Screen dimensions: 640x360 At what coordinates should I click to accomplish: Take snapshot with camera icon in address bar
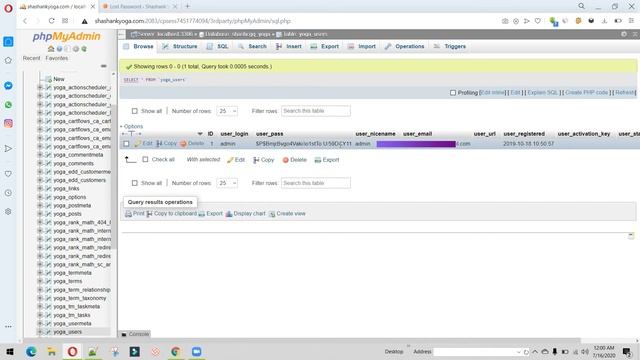[x=505, y=21]
